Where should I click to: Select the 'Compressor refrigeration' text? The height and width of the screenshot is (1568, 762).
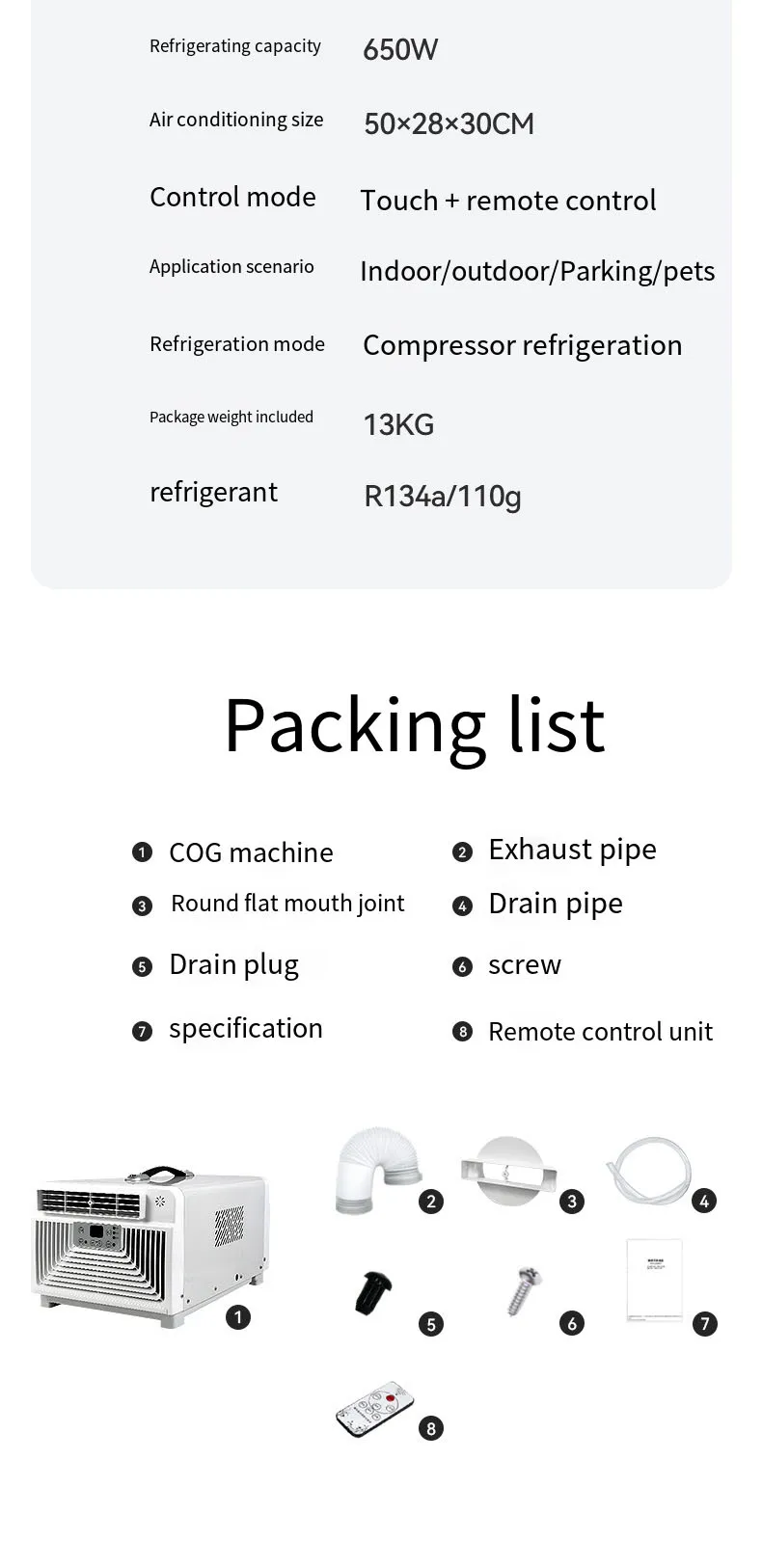523,345
